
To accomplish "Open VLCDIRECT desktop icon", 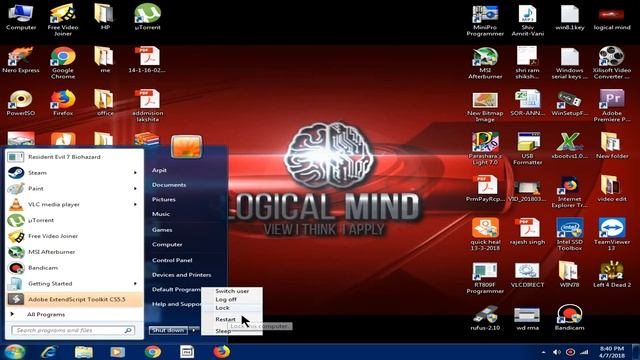I will point(527,274).
